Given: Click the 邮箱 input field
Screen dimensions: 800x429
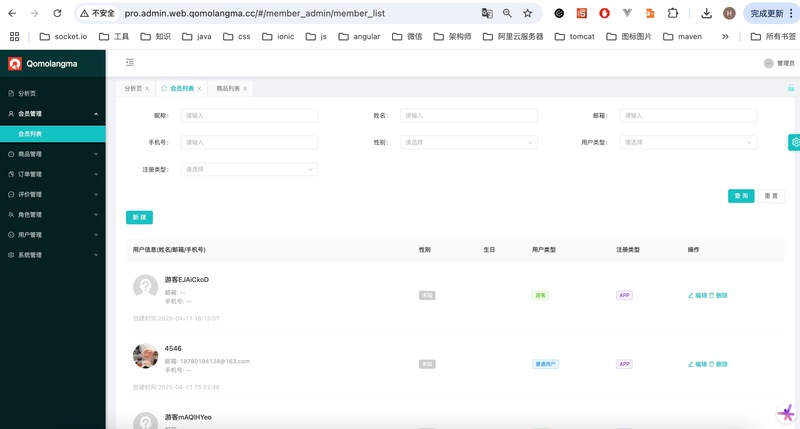Looking at the screenshot, I should coord(688,115).
